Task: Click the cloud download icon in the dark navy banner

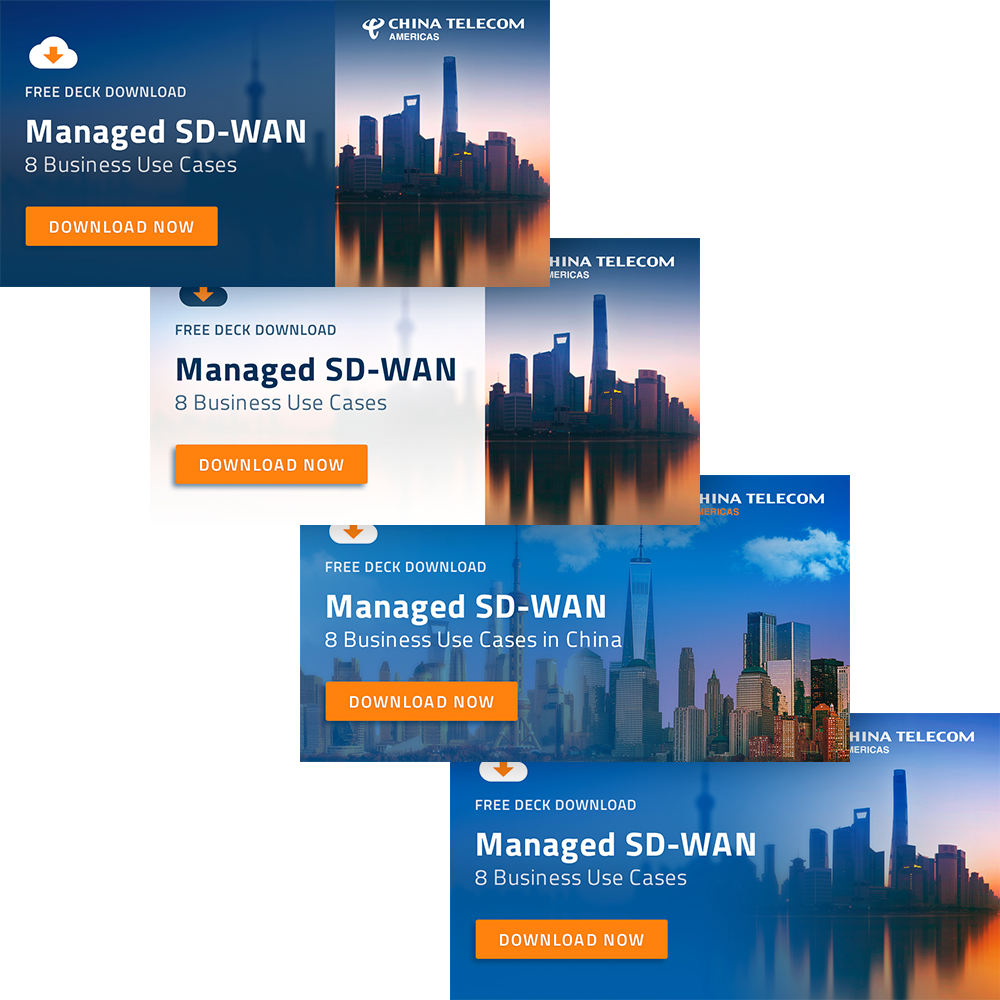Action: point(54,53)
